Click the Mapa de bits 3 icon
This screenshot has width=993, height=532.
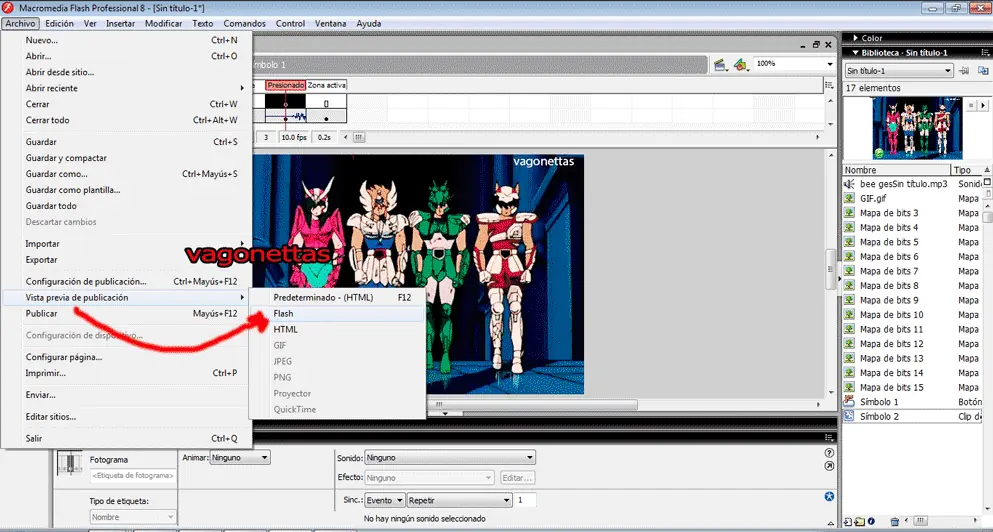849,213
